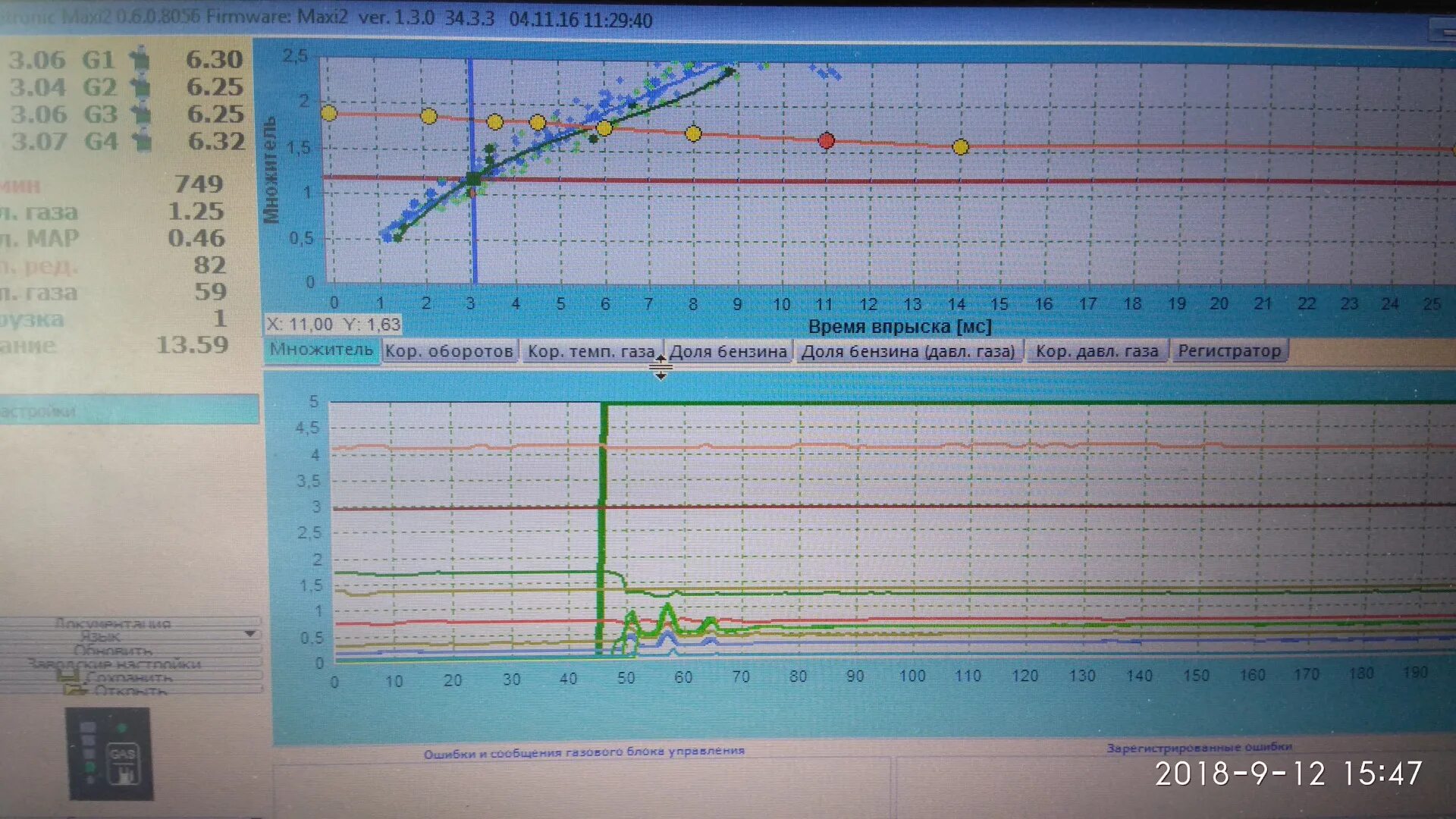
Task: Select the red multiplier point at 11 ms
Action: pyautogui.click(x=827, y=140)
